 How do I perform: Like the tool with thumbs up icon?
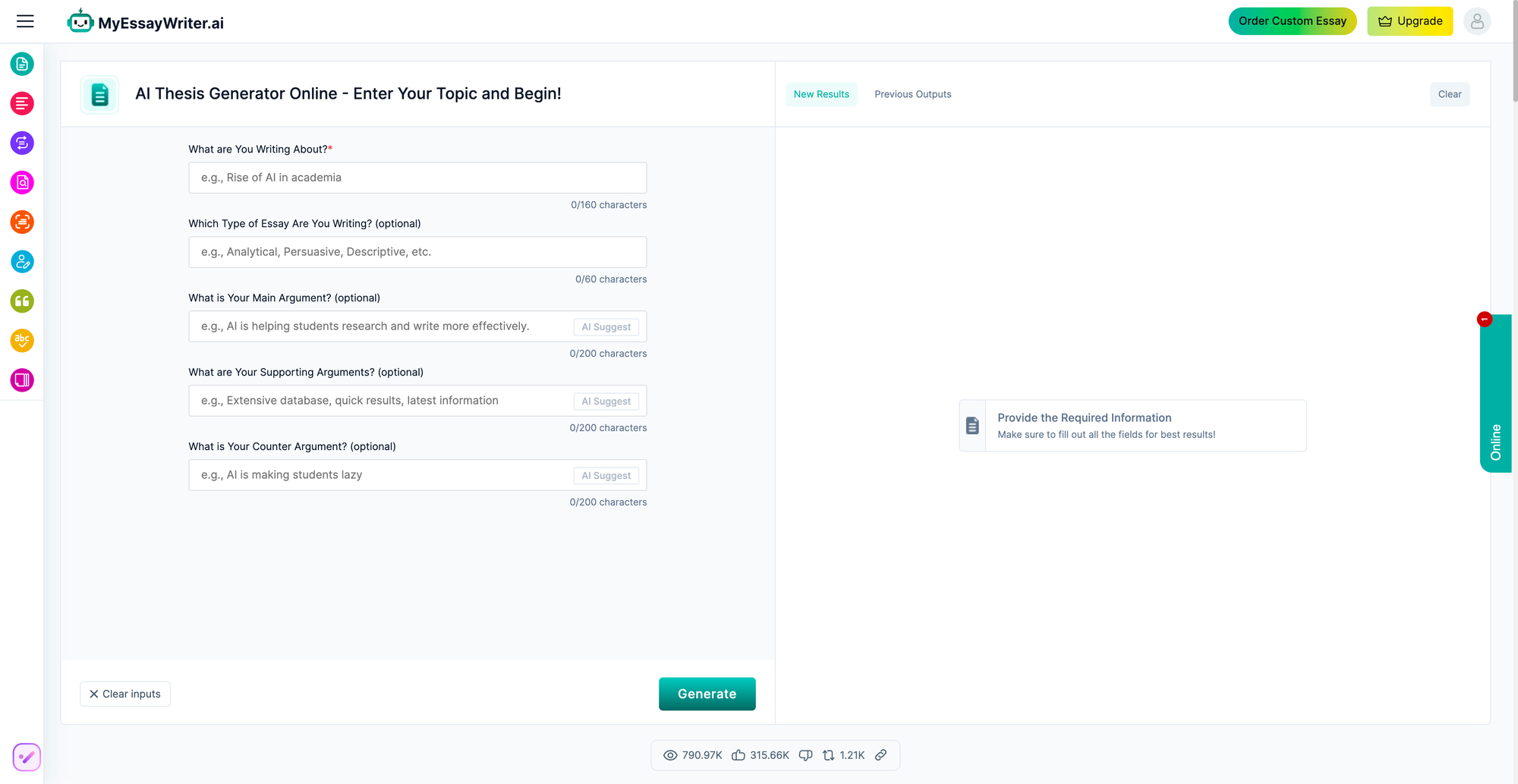click(x=738, y=755)
